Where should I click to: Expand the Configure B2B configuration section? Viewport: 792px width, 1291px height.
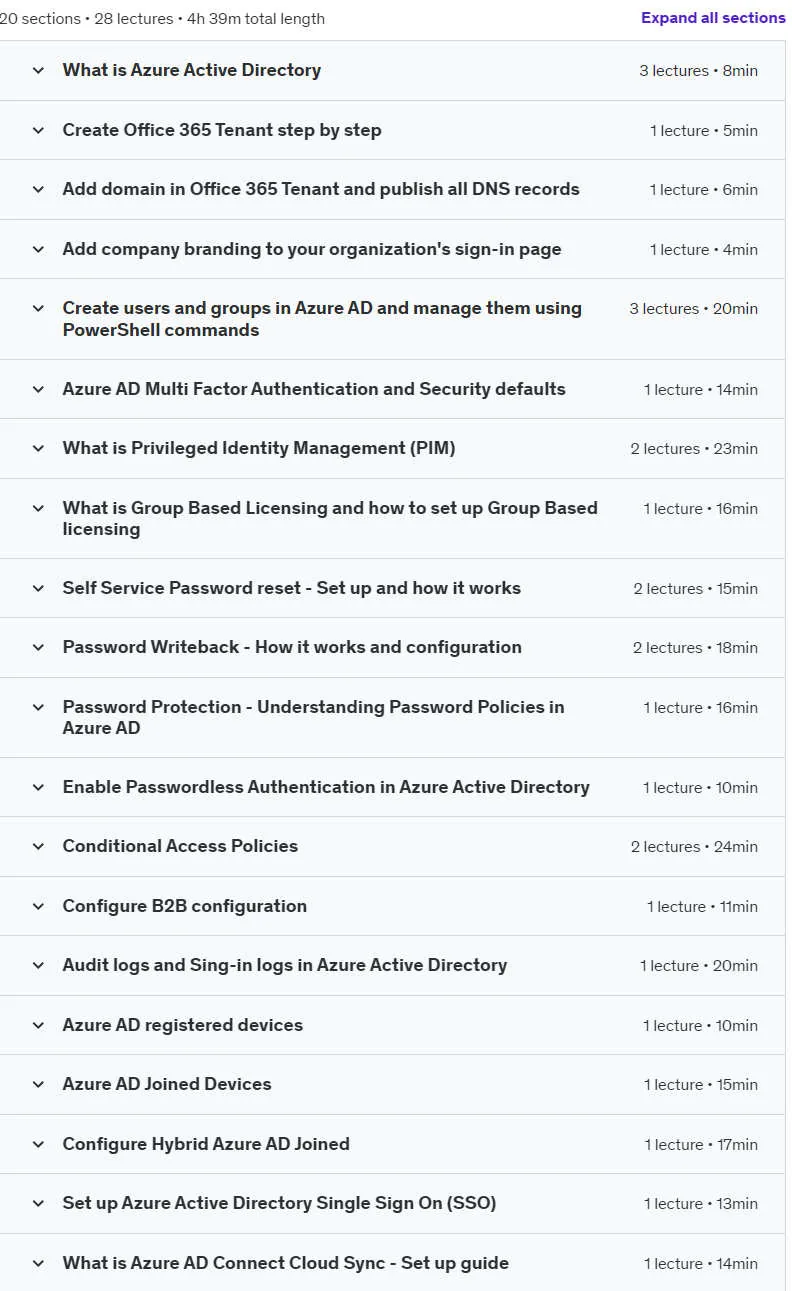click(392, 906)
